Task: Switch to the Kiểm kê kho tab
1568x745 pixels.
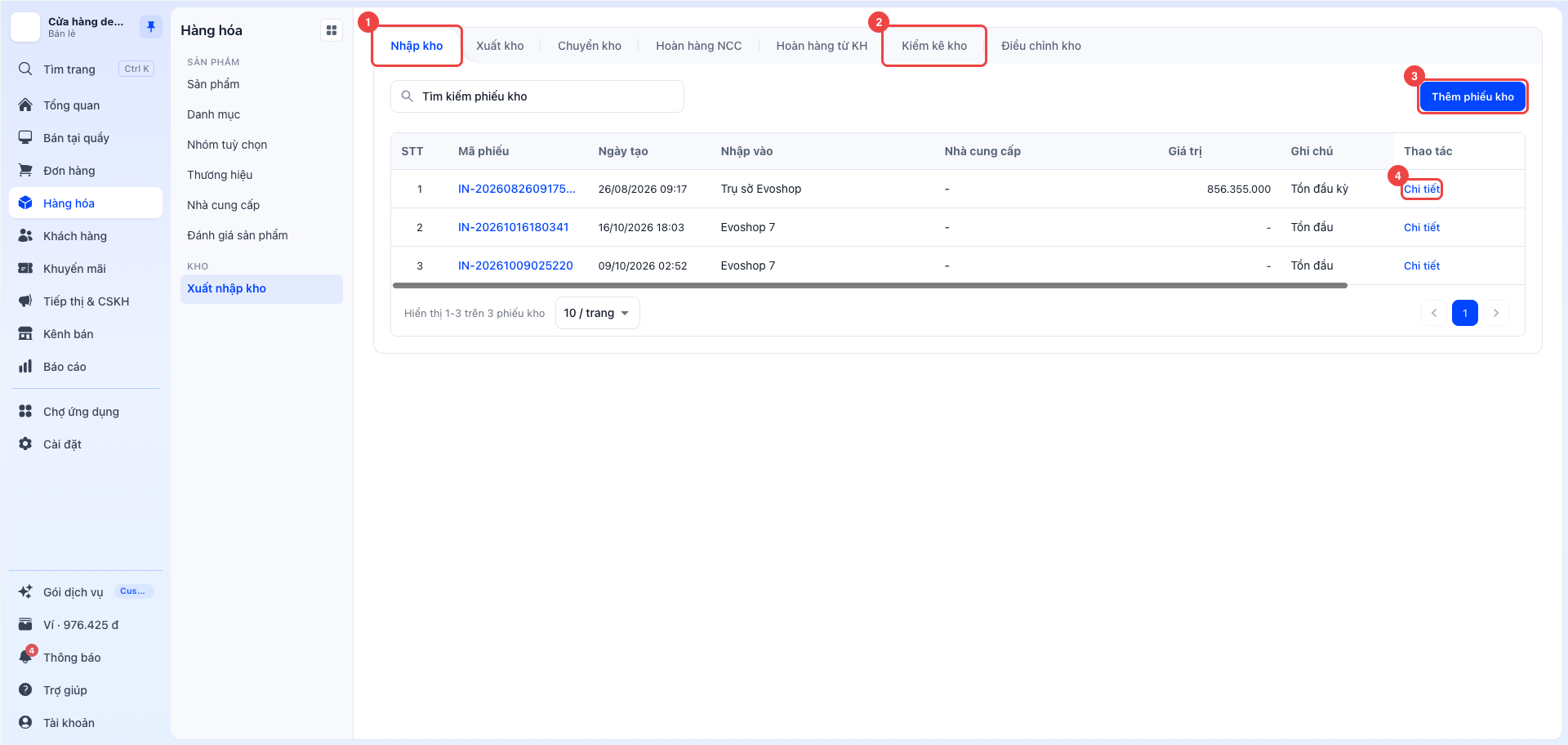Action: click(x=934, y=46)
